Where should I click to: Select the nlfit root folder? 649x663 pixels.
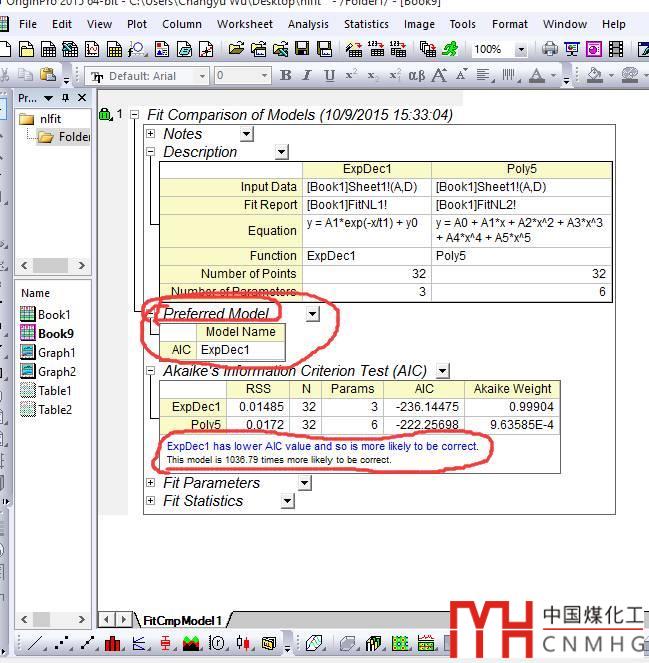coord(49,119)
